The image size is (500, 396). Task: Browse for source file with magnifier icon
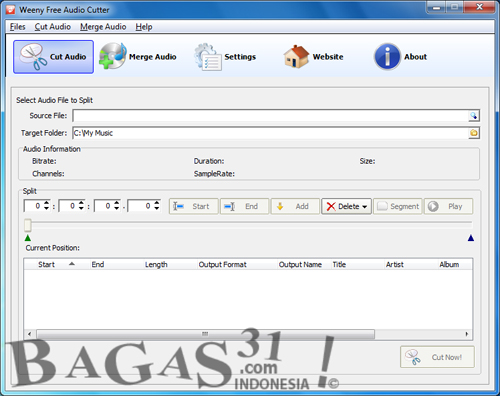pos(473,116)
